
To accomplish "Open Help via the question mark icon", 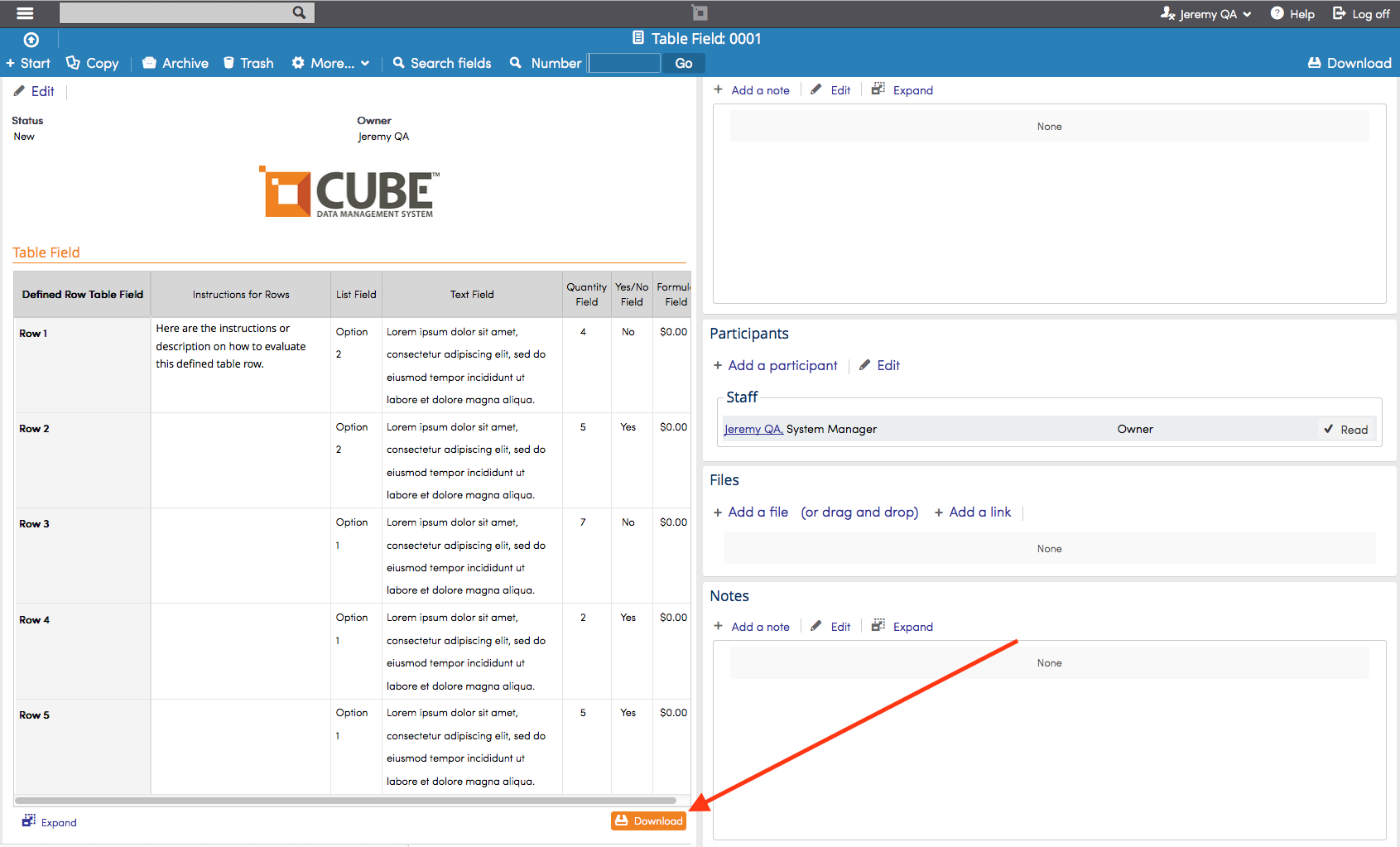I will (1276, 13).
